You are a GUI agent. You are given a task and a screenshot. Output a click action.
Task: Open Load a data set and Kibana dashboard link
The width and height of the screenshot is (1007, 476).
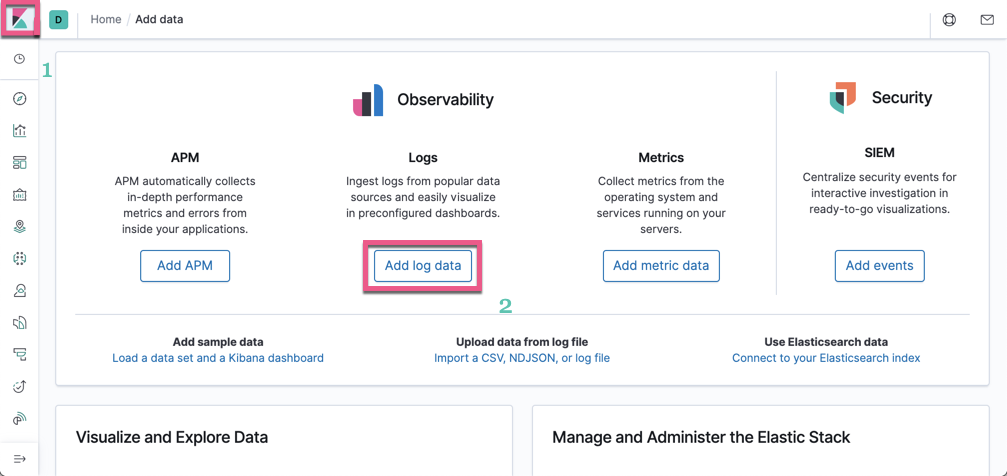pyautogui.click(x=218, y=358)
